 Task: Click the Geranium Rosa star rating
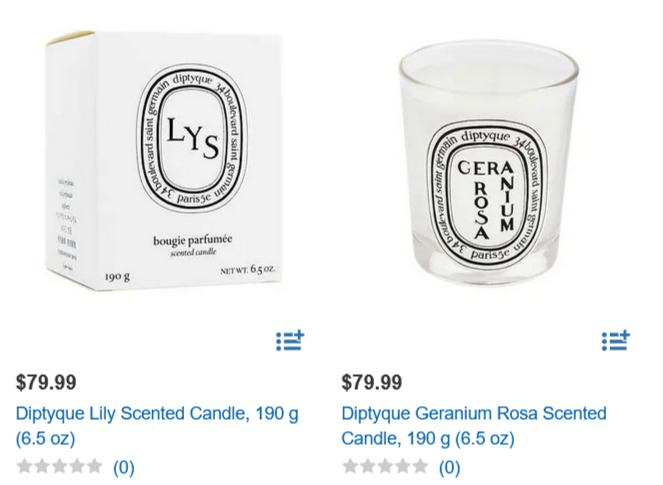[385, 466]
